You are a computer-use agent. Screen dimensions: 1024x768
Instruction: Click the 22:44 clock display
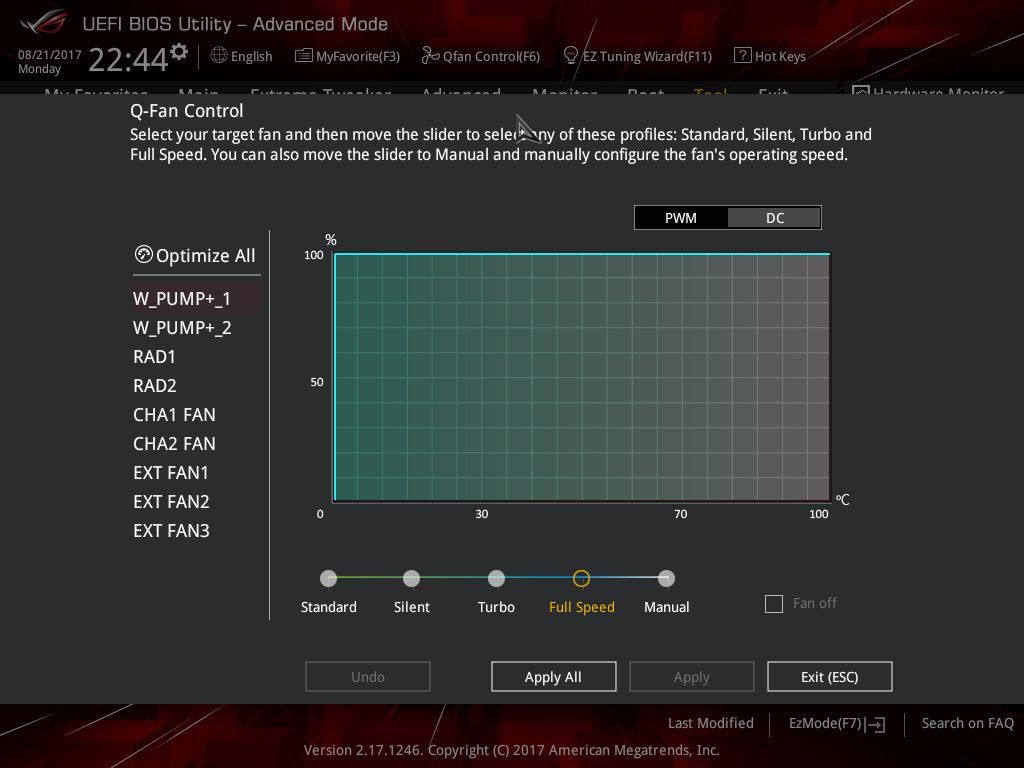pos(129,59)
